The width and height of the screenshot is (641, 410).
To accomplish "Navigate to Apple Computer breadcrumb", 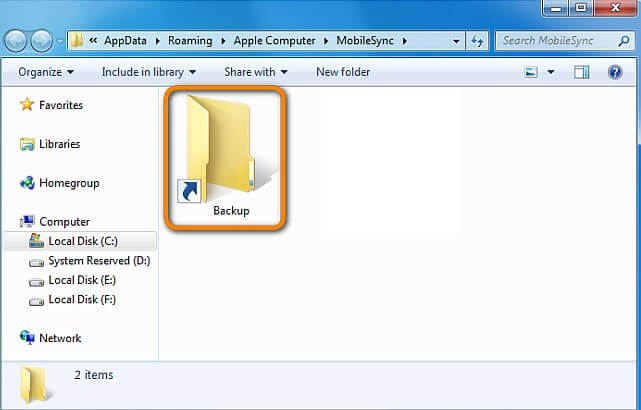I will 274,40.
